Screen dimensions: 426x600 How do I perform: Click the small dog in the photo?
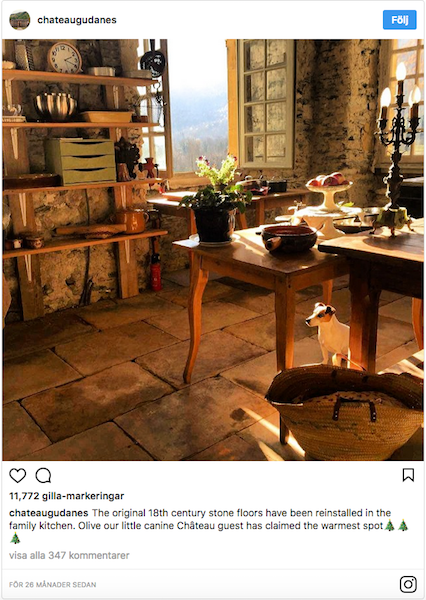(330, 333)
